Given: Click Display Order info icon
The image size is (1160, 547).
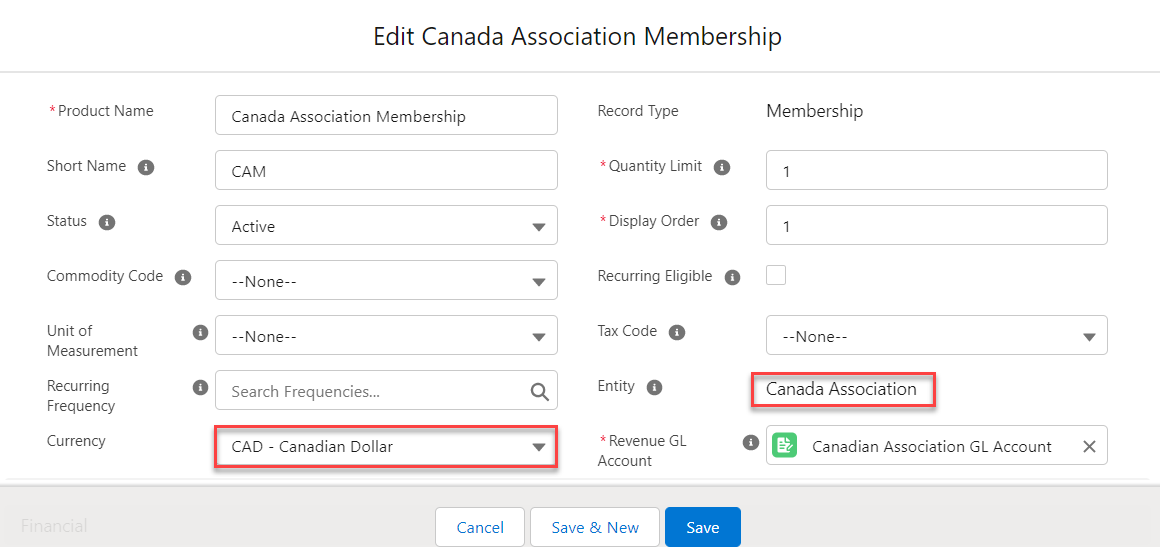Looking at the screenshot, I should [x=718, y=222].
